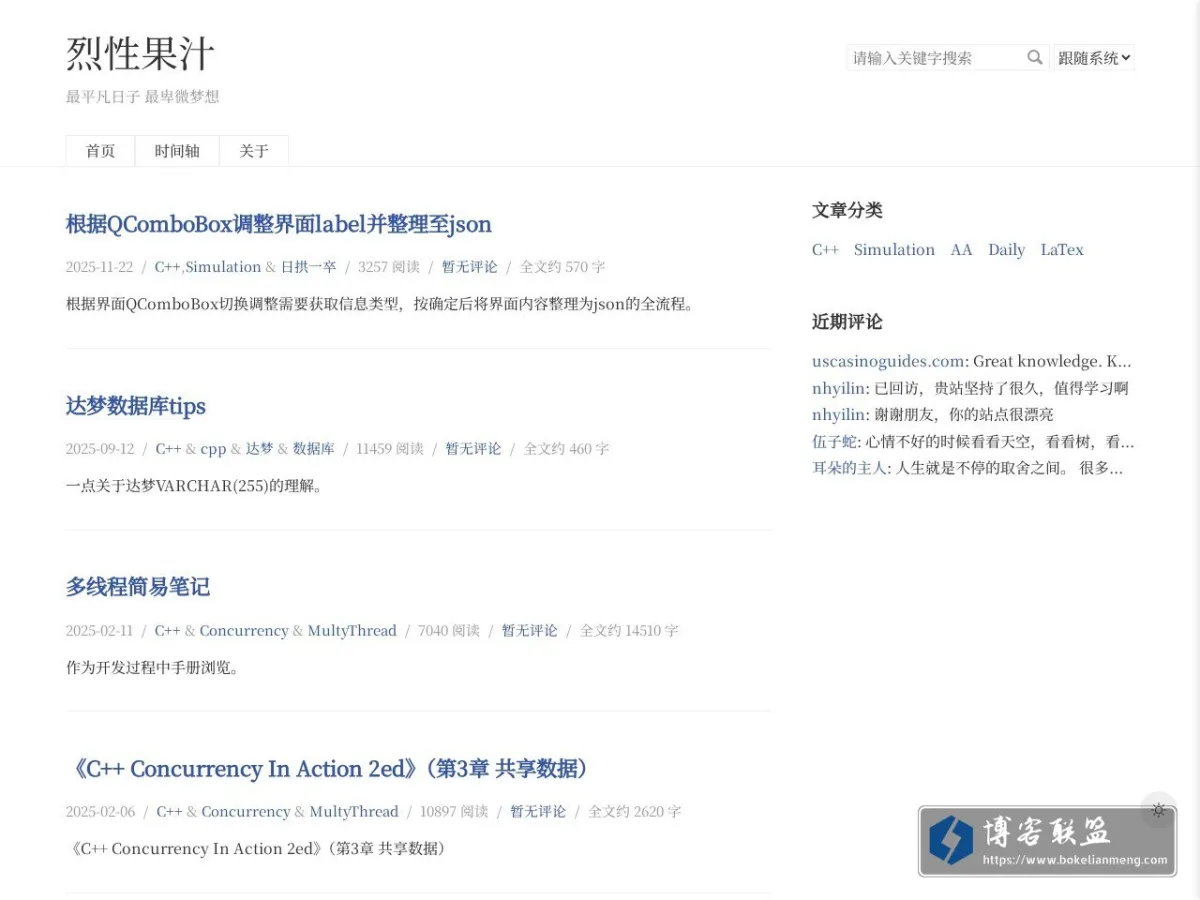Open nhyilin comment starting with 已回访
This screenshot has height=900, width=1200.
pyautogui.click(x=838, y=388)
